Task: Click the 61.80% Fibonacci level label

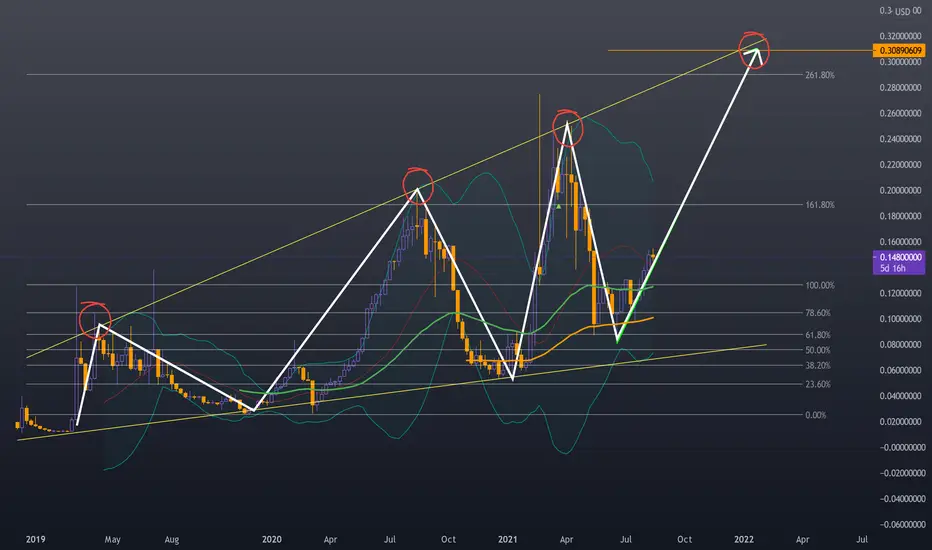Action: coord(818,335)
